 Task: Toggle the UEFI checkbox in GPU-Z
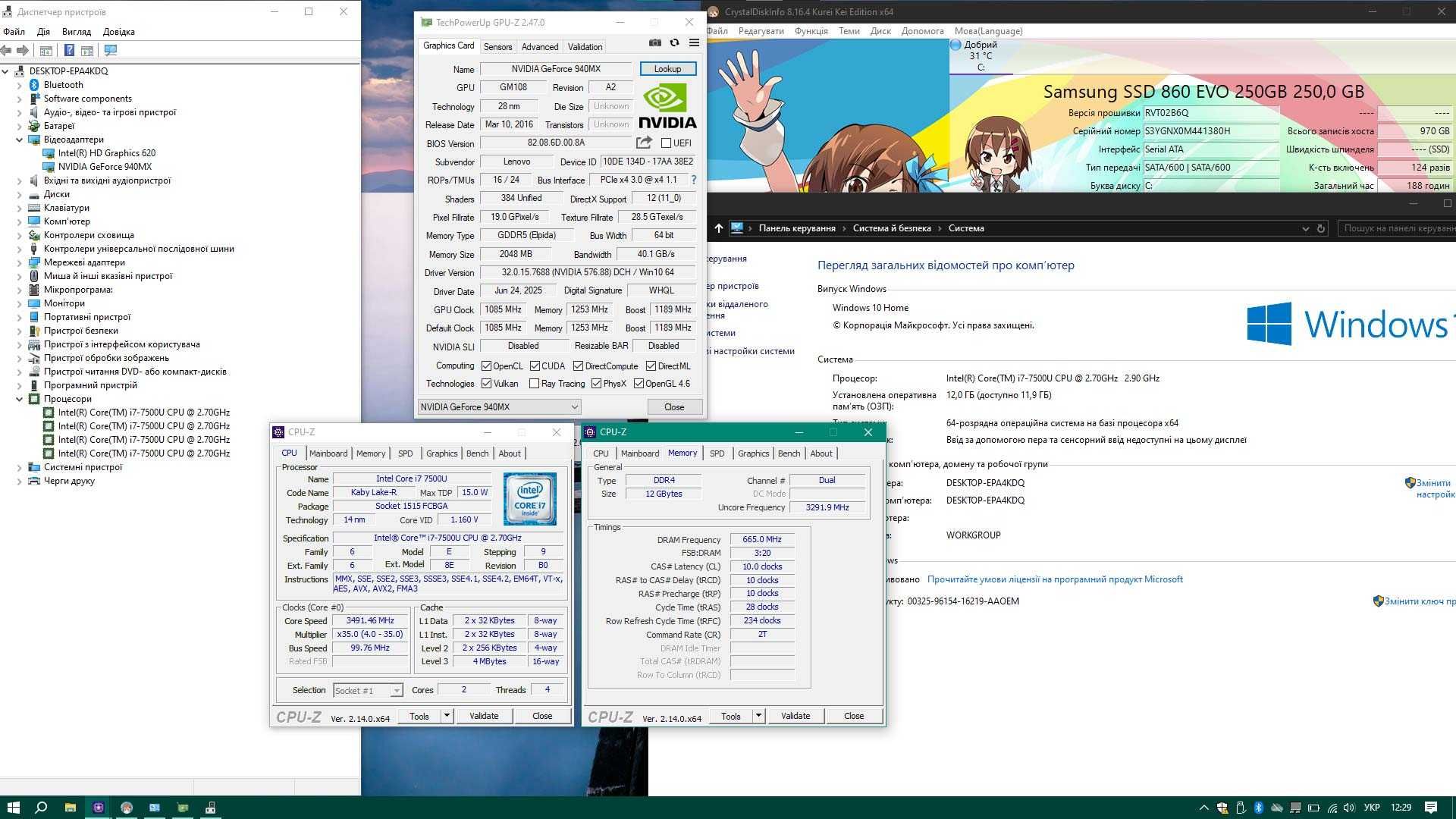tap(666, 143)
